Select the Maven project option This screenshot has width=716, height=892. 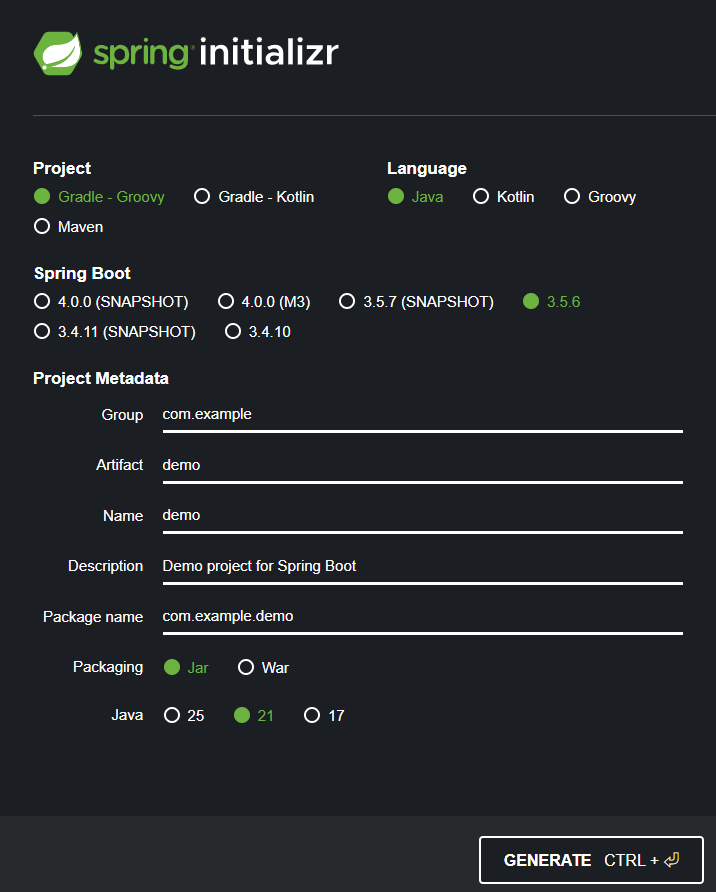coord(69,226)
